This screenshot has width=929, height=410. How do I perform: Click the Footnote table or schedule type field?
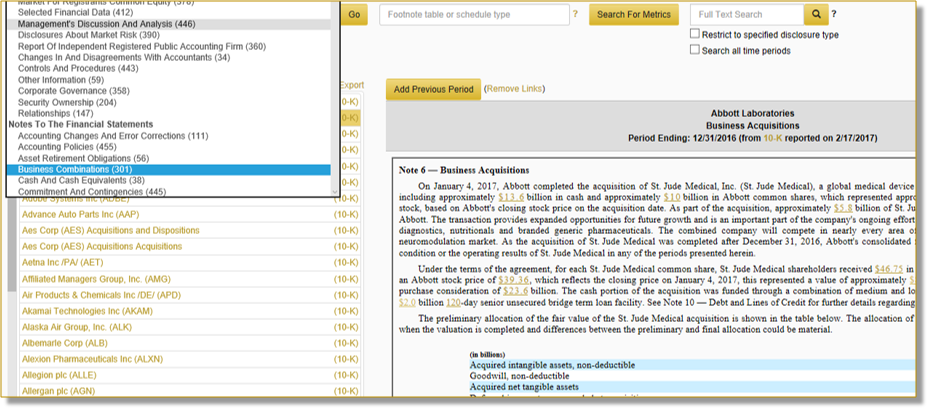473,15
